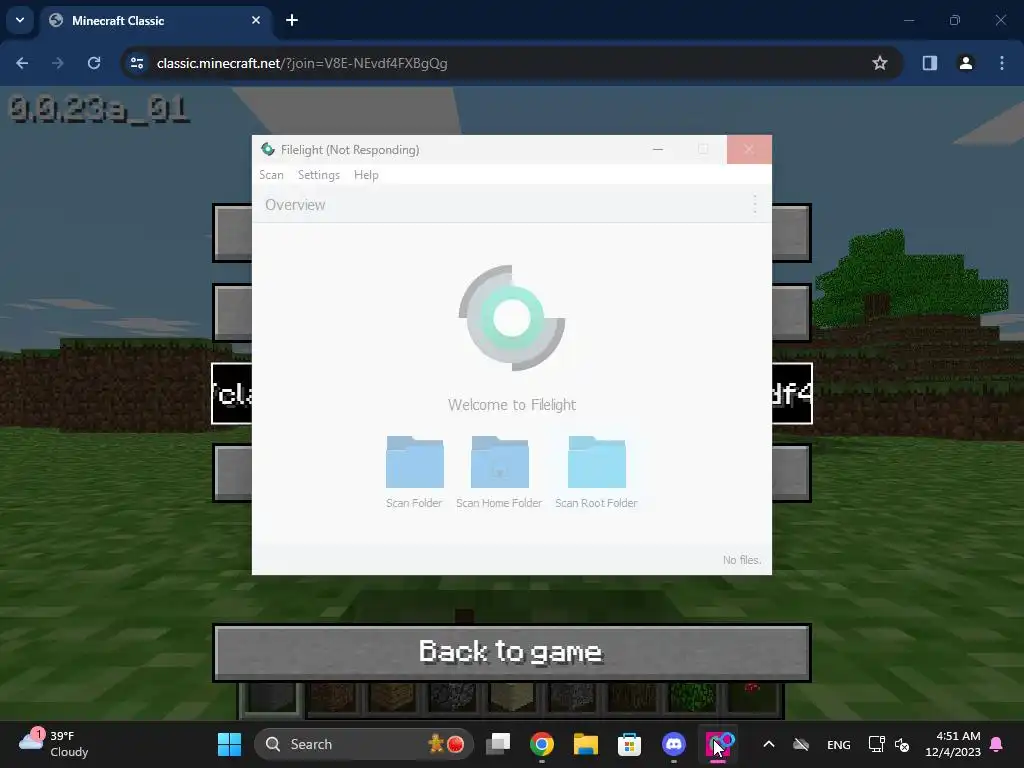The image size is (1024, 768).
Task: Select the green leaves block in hotbar
Action: click(692, 699)
